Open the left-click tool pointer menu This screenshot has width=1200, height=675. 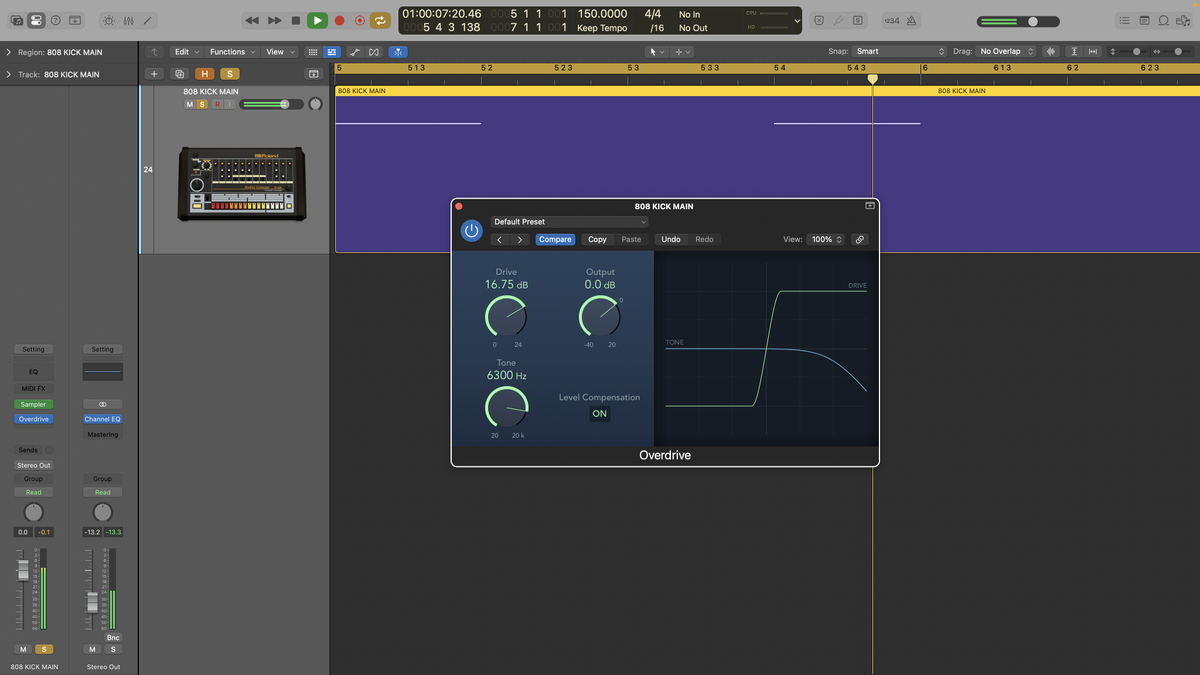click(656, 52)
